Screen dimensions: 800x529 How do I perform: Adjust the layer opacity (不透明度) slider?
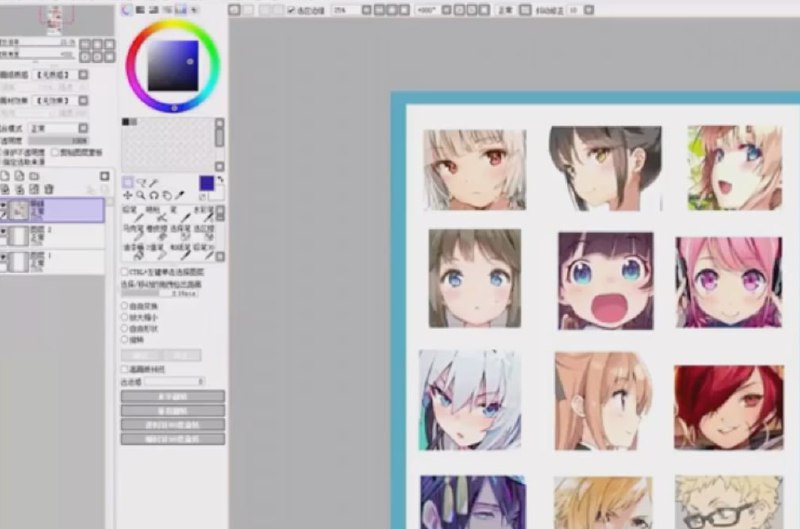pos(58,140)
